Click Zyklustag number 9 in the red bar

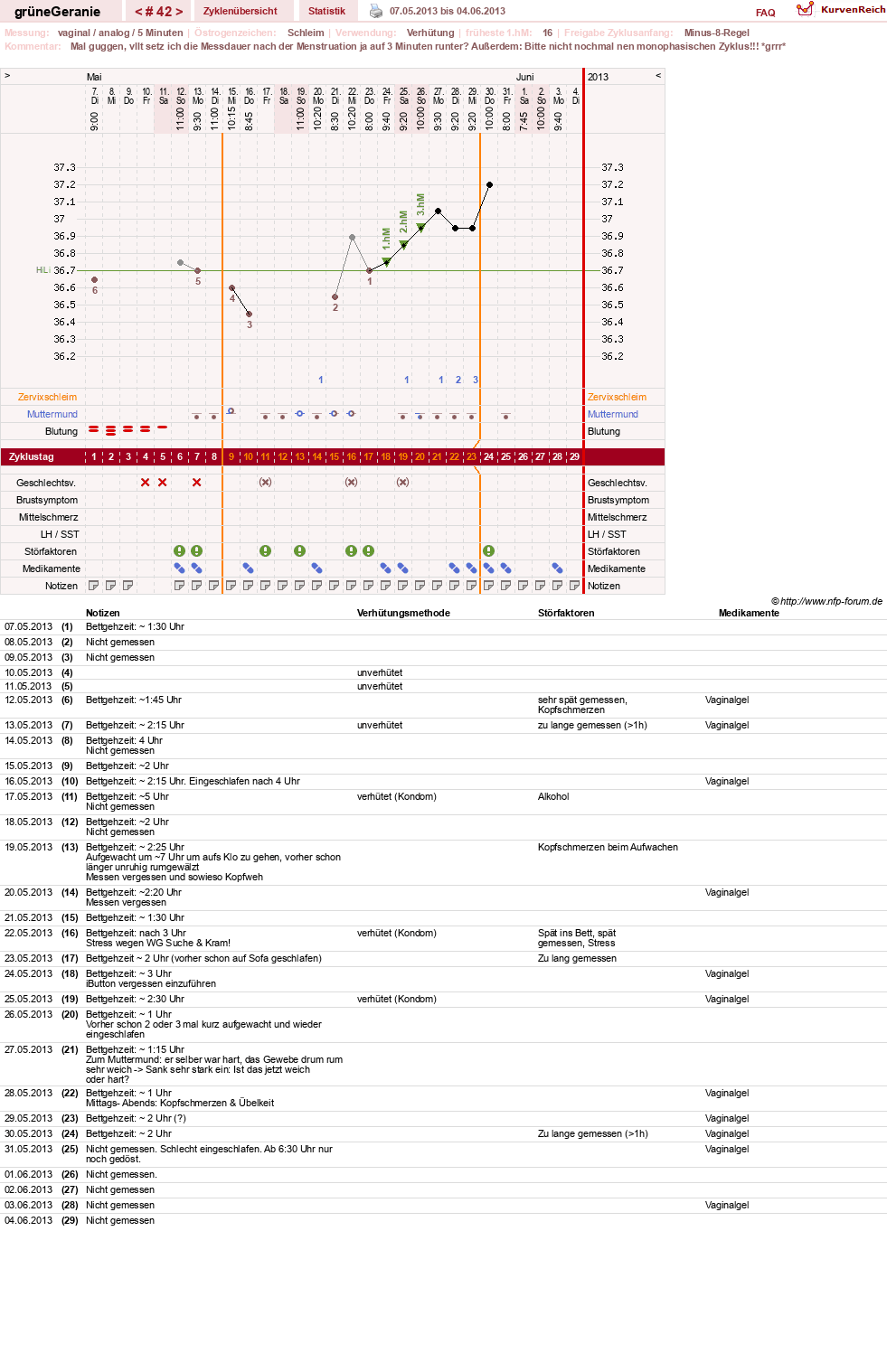tap(231, 457)
